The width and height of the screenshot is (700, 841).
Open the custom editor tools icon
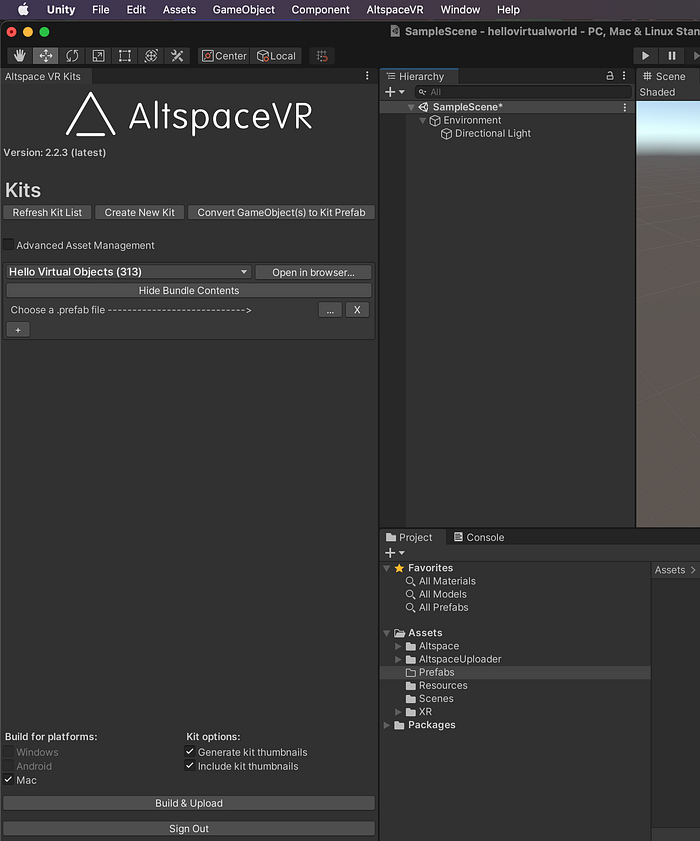pyautogui.click(x=177, y=56)
